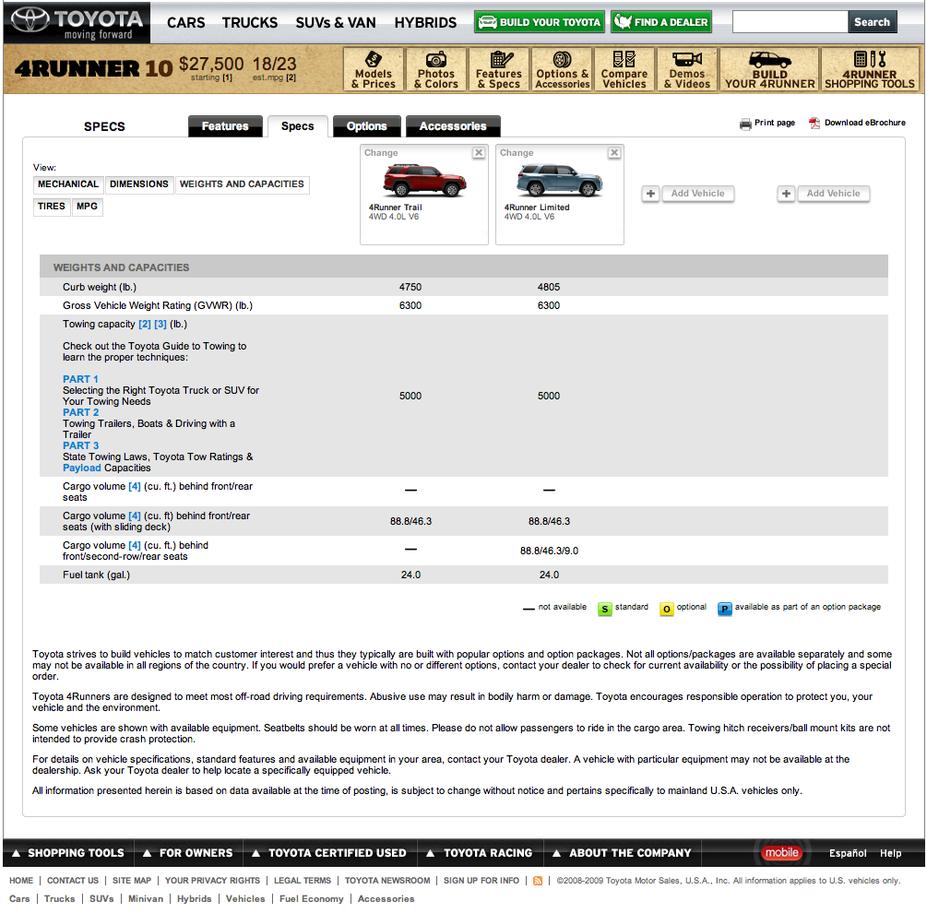The height and width of the screenshot is (913, 927).
Task: Click the Find a Dealer button
Action: click(x=661, y=22)
